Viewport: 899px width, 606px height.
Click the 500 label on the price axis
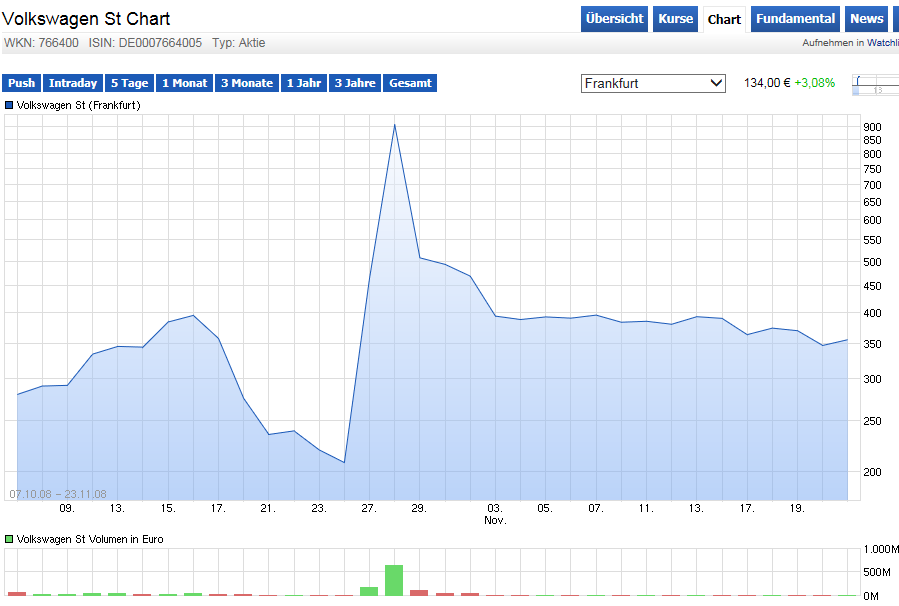[x=872, y=262]
